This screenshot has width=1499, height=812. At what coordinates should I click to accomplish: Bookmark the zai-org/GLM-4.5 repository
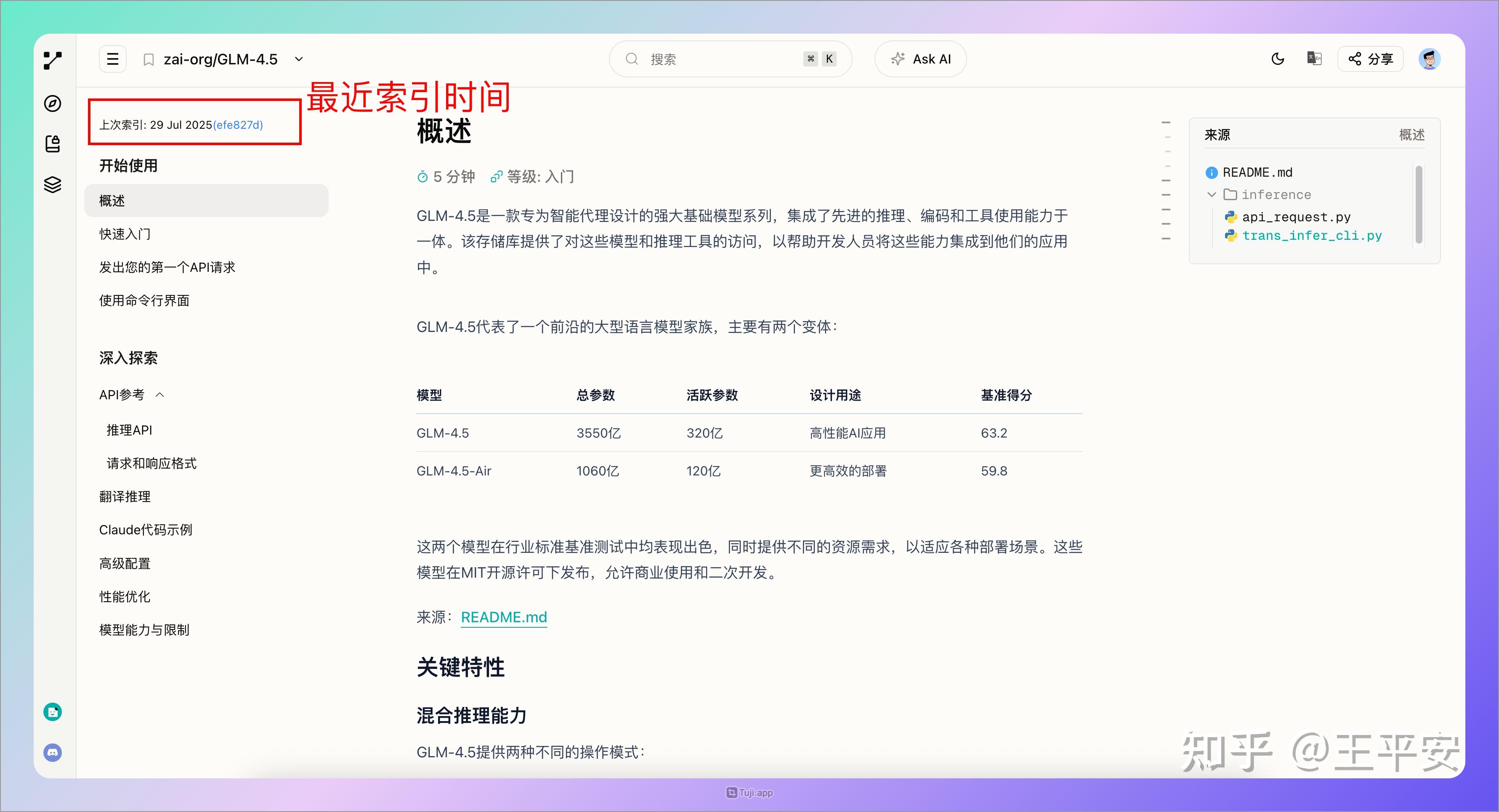(x=149, y=60)
